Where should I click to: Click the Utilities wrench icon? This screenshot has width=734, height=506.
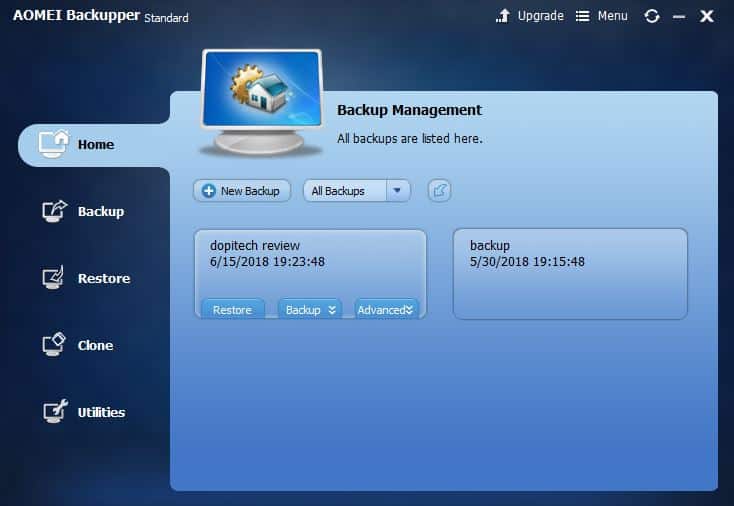[x=55, y=411]
